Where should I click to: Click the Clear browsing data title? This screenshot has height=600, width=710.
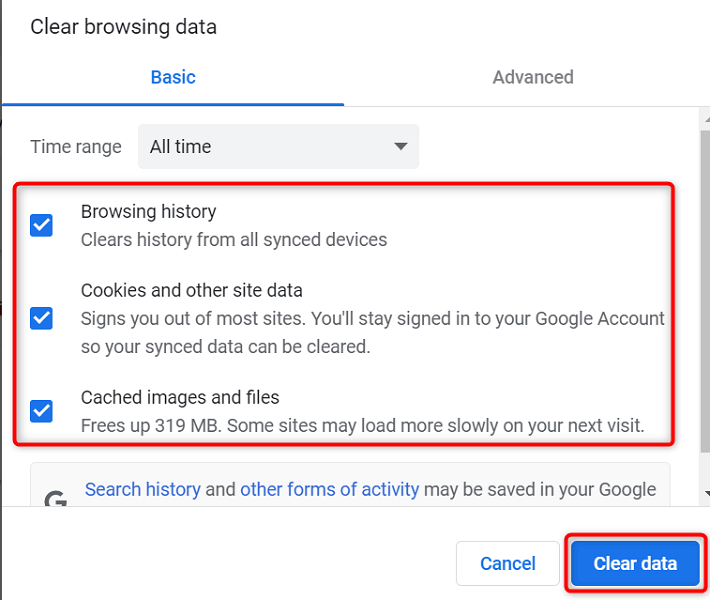(123, 27)
